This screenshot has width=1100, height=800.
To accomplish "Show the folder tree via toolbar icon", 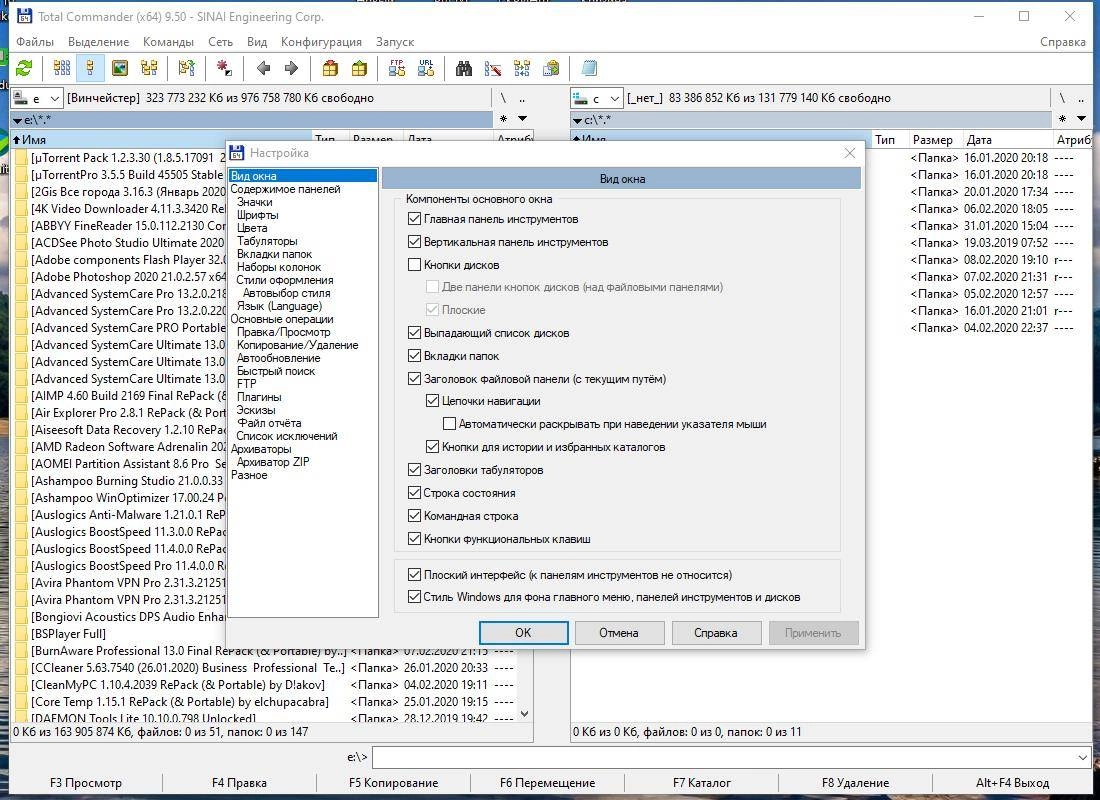I will tap(149, 68).
